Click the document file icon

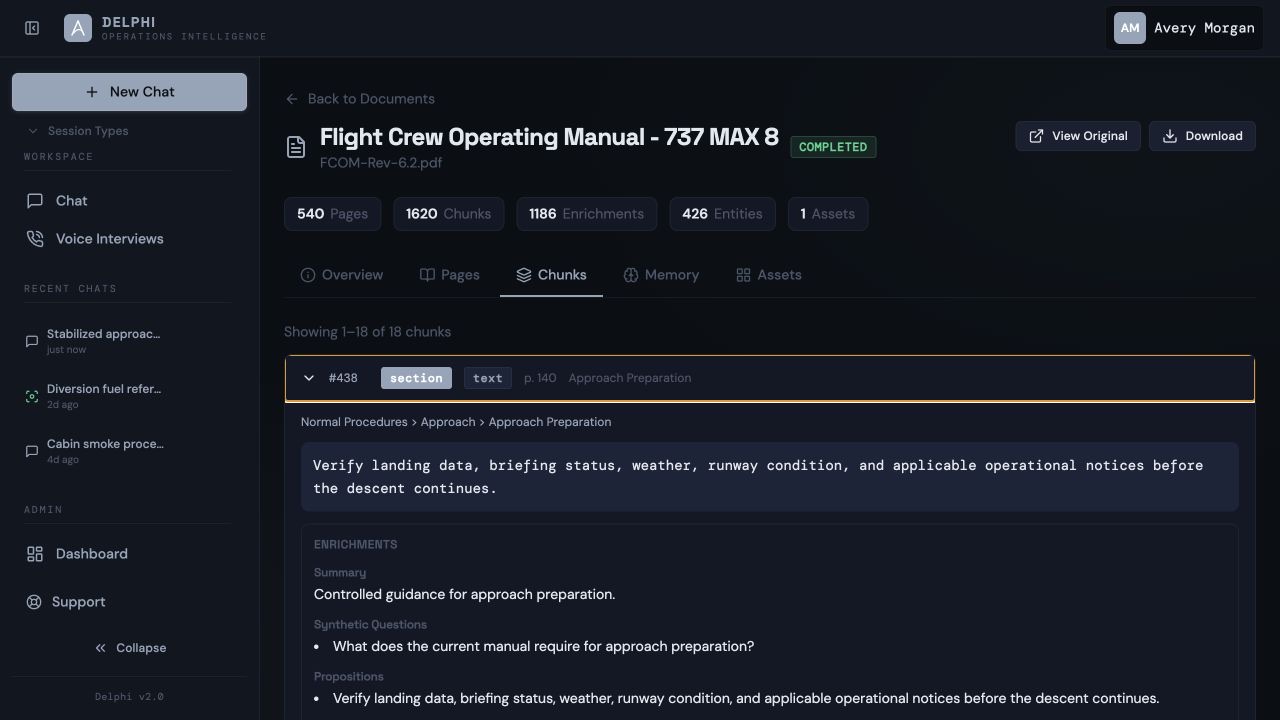pos(296,147)
